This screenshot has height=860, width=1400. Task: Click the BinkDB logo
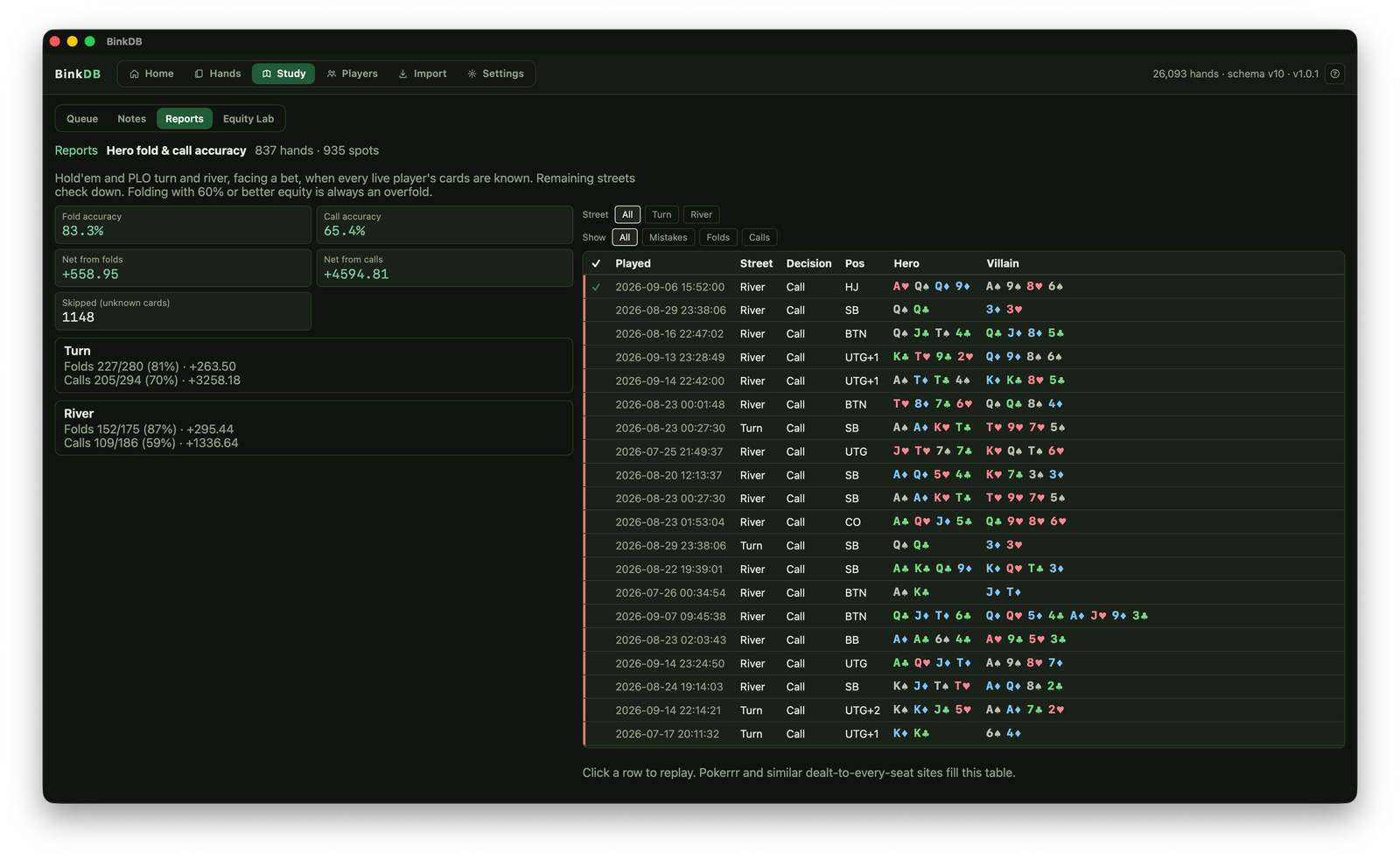pos(78,73)
